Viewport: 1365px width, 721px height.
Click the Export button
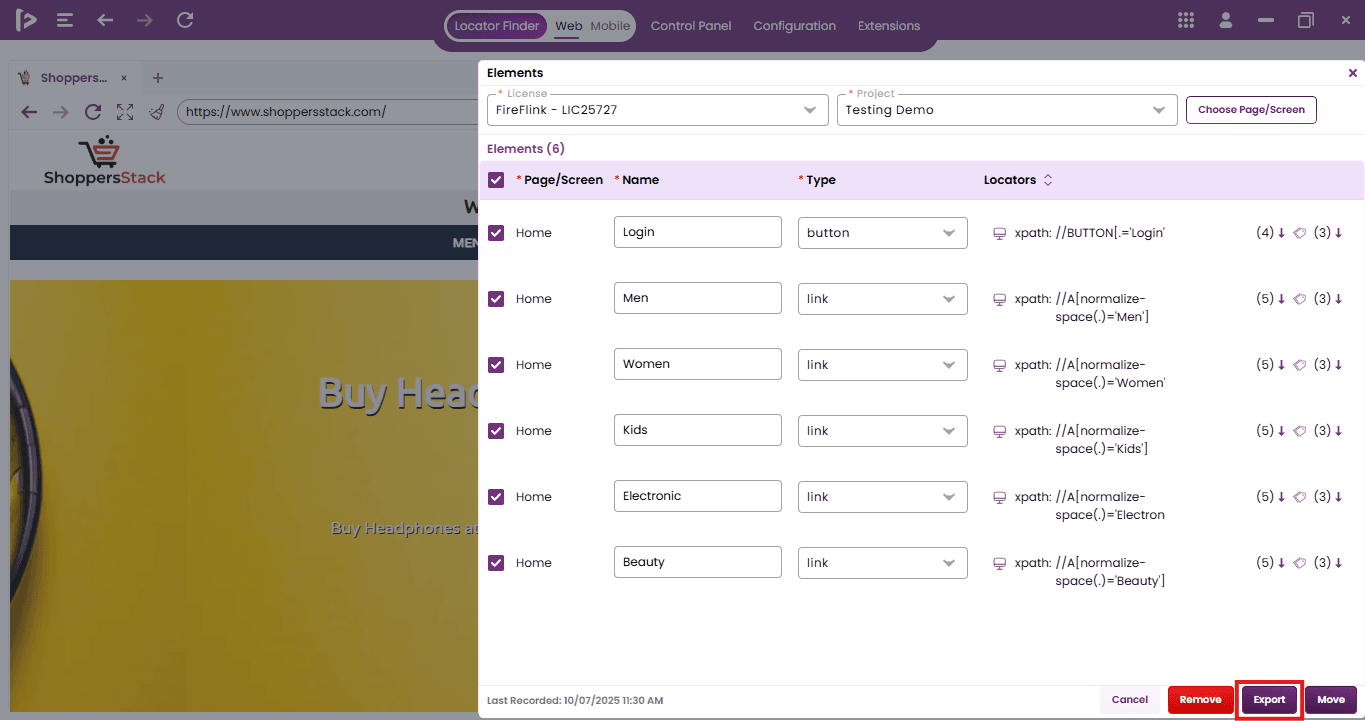coord(1270,700)
